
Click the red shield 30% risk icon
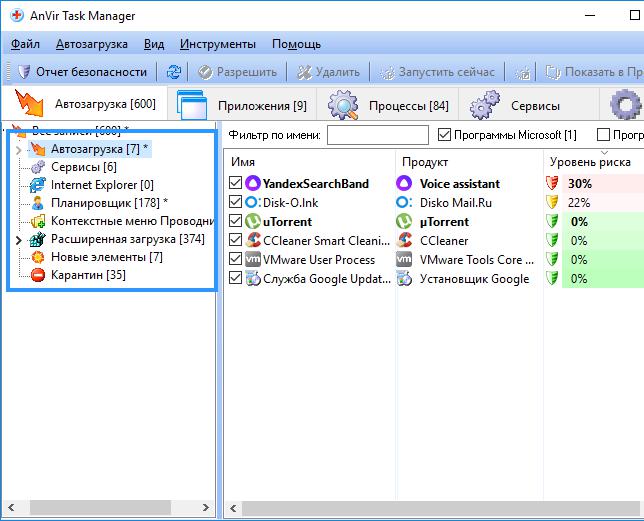pyautogui.click(x=553, y=184)
